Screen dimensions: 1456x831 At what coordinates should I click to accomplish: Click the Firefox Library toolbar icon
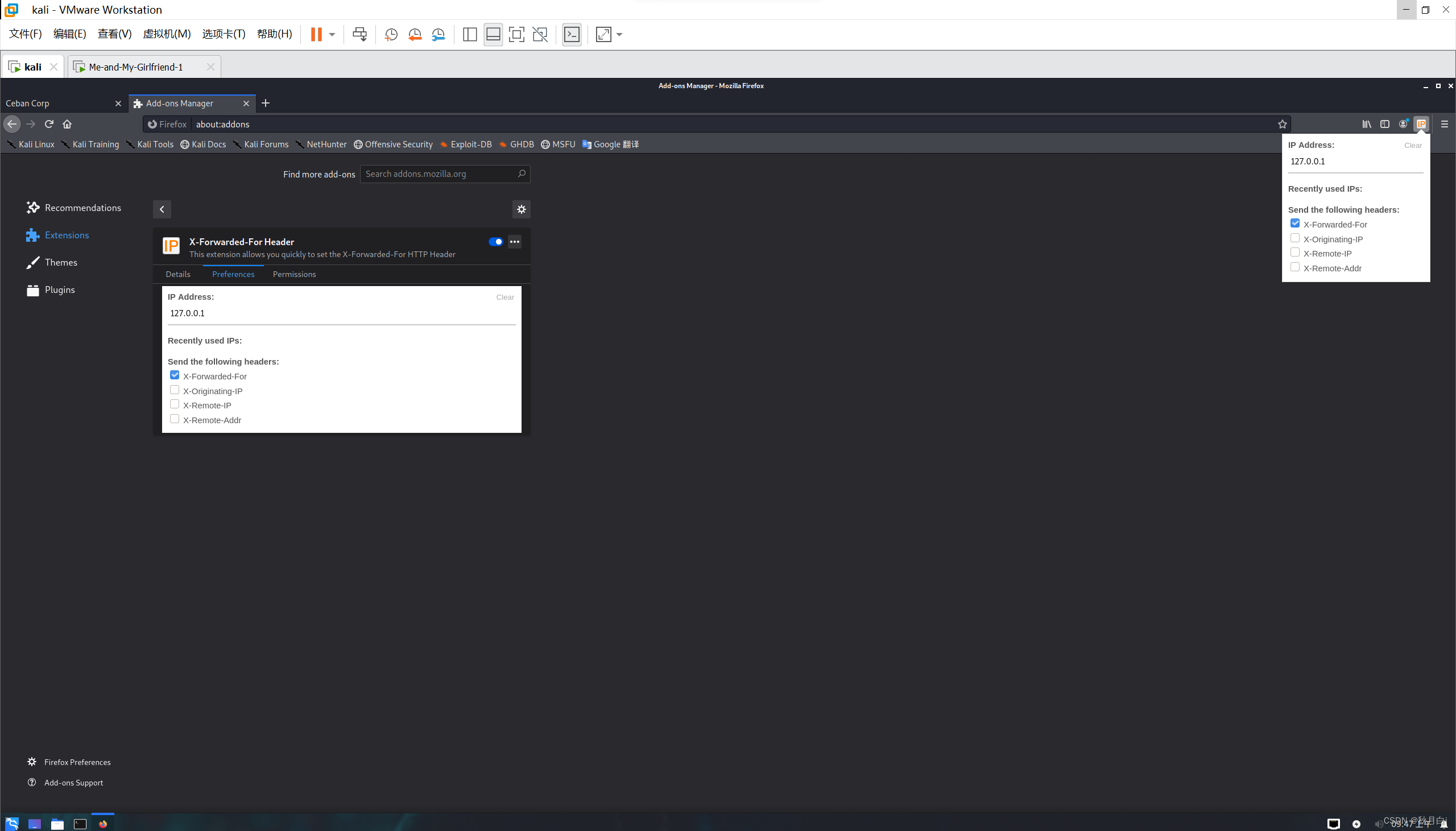pos(1367,124)
